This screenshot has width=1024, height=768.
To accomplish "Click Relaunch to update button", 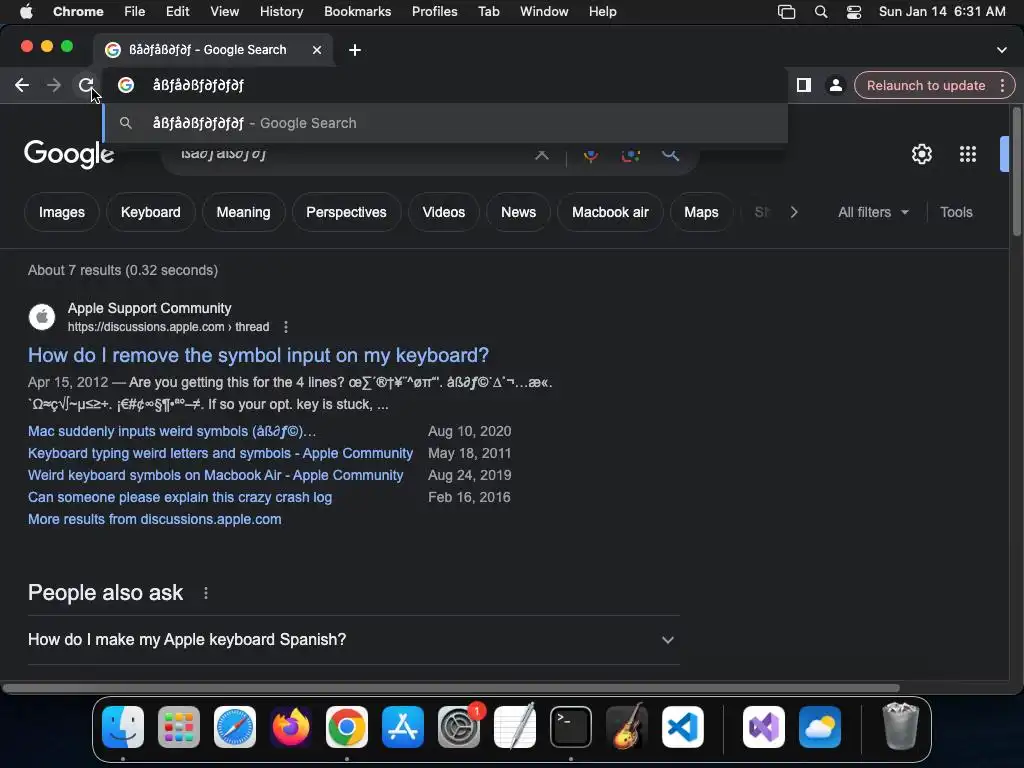I will 925,86.
